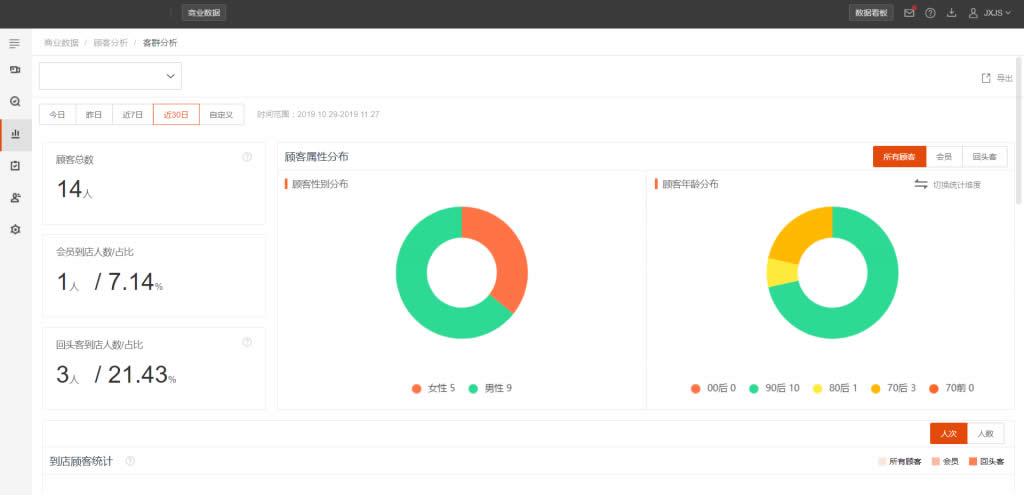Open the clipboard checklist icon in sidebar
The height and width of the screenshot is (495, 1024).
tap(15, 165)
